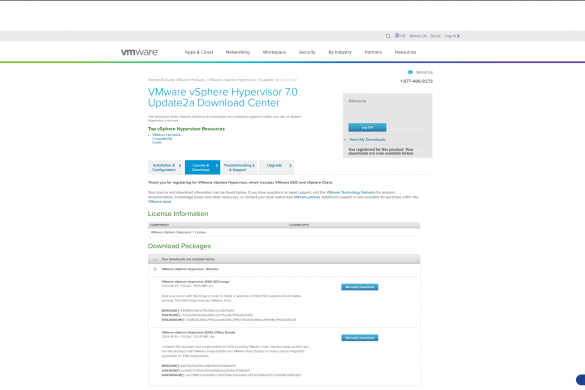Click the vmware logo
The image size is (585, 390).
click(x=140, y=52)
